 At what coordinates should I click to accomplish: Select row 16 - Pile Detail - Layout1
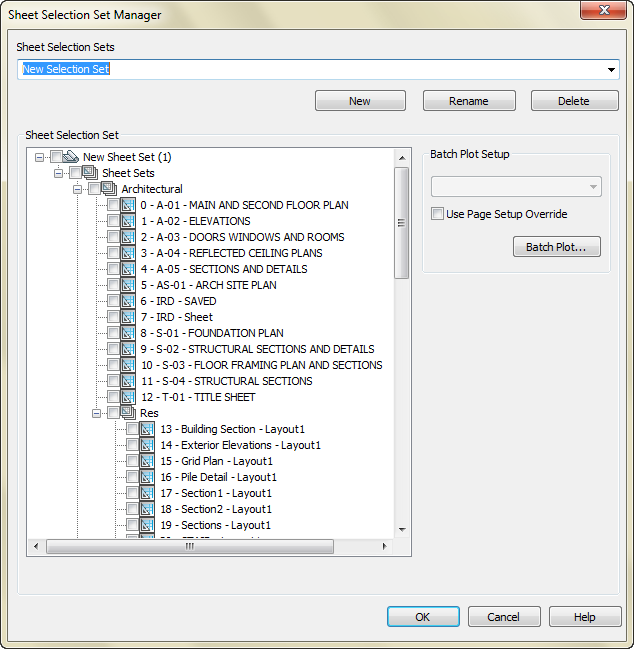[218, 477]
